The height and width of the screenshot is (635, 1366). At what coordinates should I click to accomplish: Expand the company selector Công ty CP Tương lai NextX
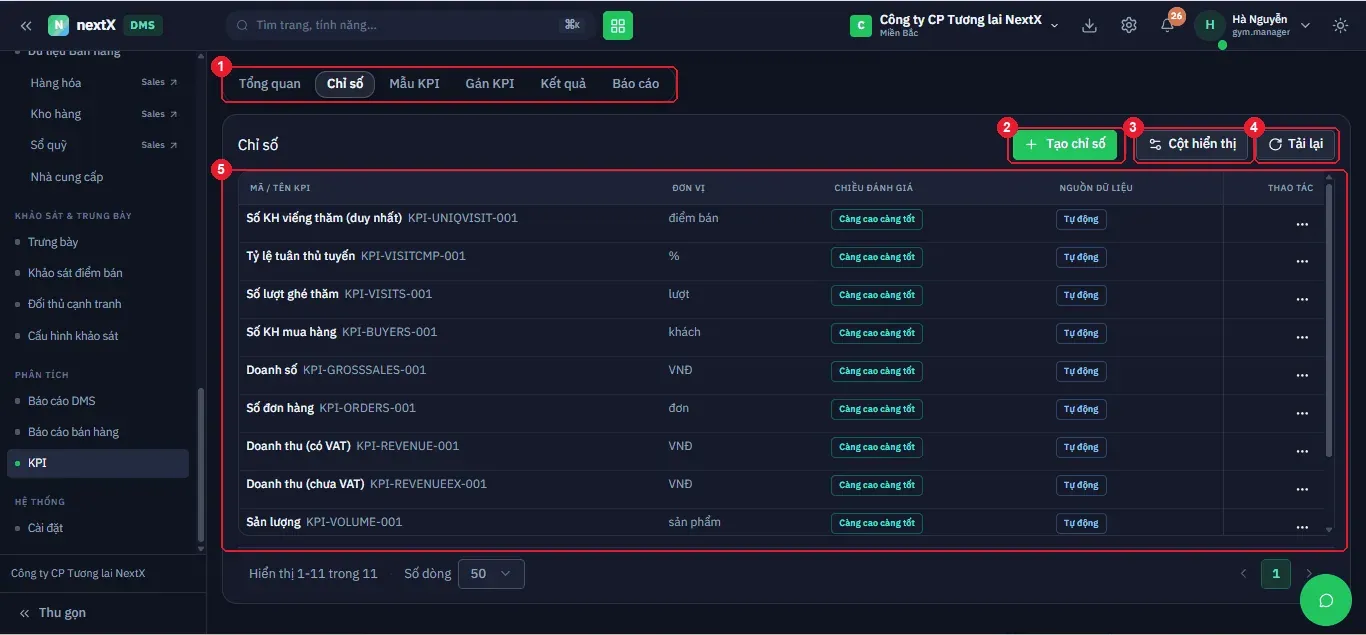point(954,25)
